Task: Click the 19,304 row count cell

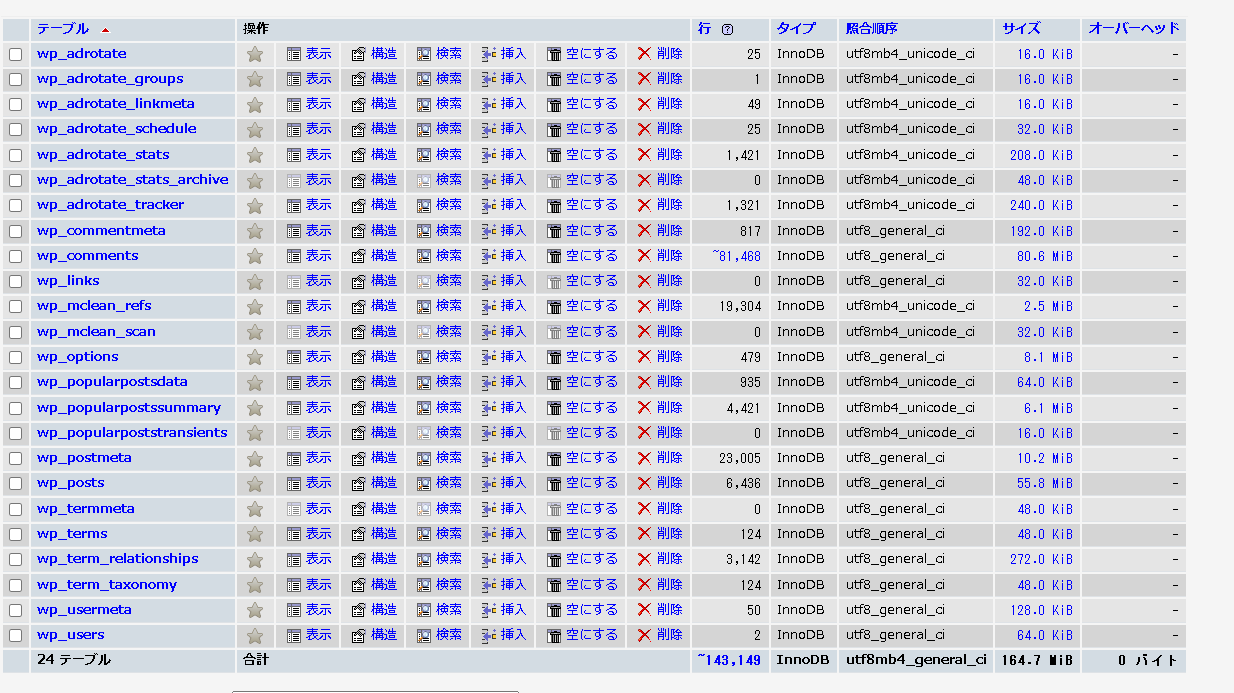Action: (740, 306)
